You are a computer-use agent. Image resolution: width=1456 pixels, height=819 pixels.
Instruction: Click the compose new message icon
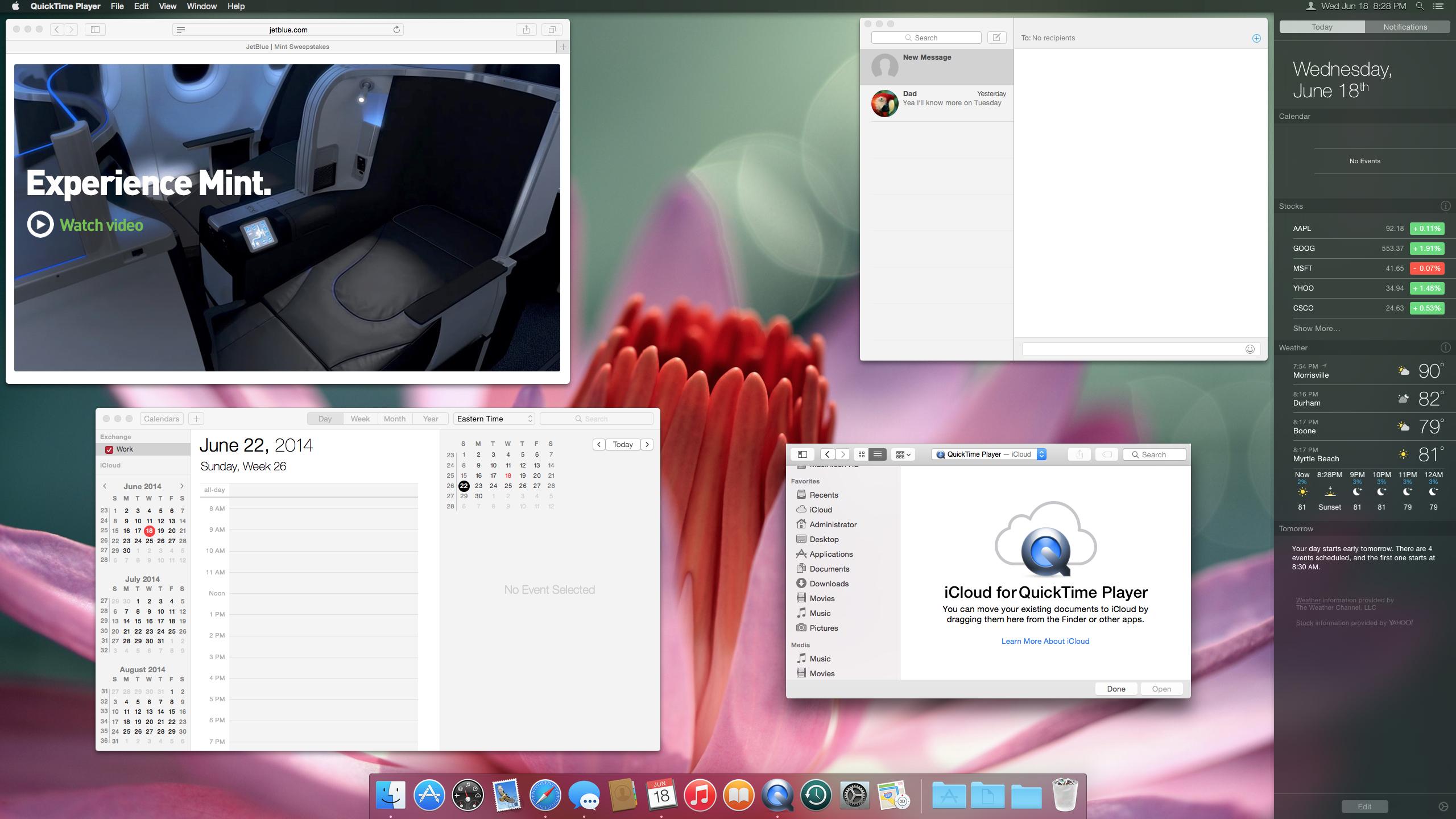coord(996,38)
